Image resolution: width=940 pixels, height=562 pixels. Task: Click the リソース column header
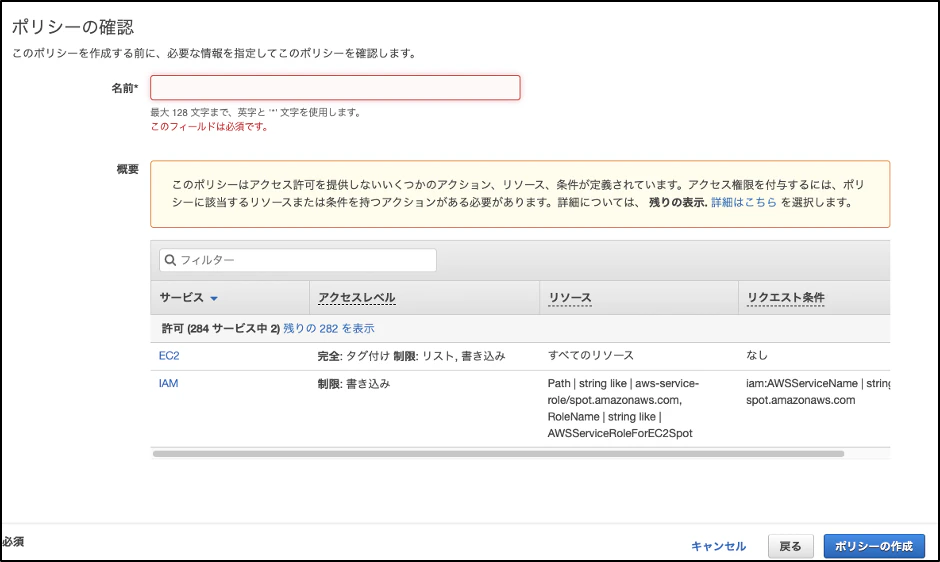[x=570, y=297]
